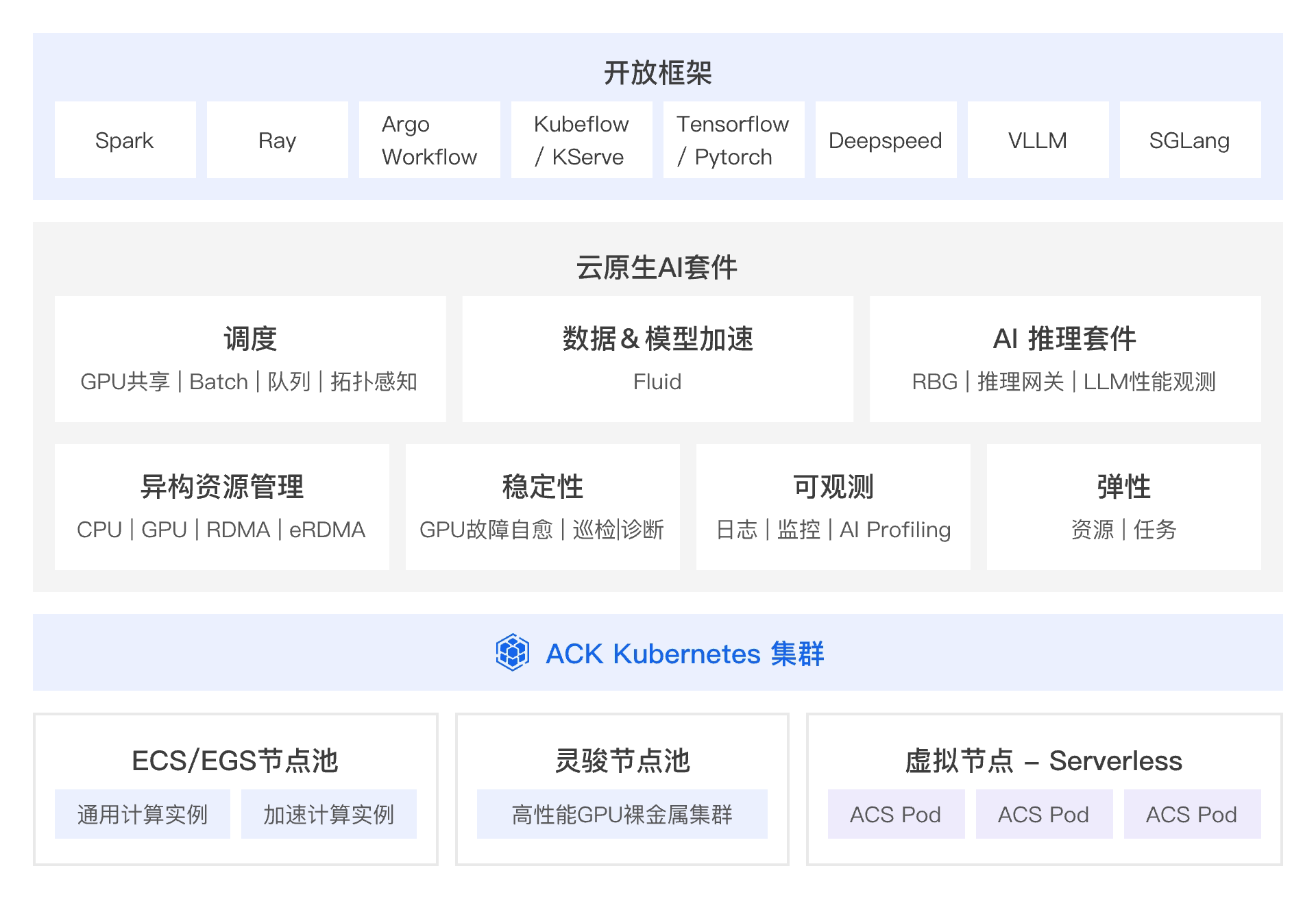Click the VLLM framework tile
1316x899 pixels.
[1038, 140]
